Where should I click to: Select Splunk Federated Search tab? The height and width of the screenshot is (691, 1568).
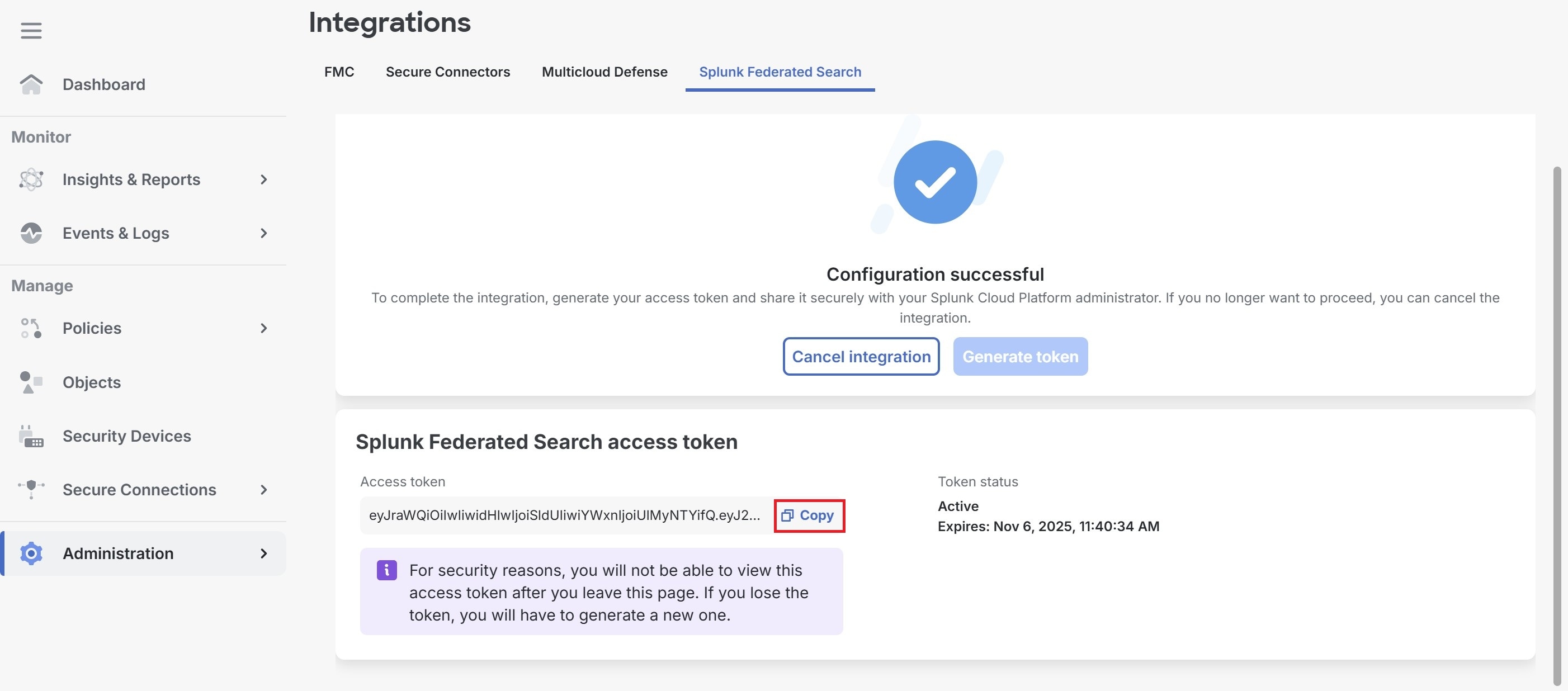[x=780, y=72]
